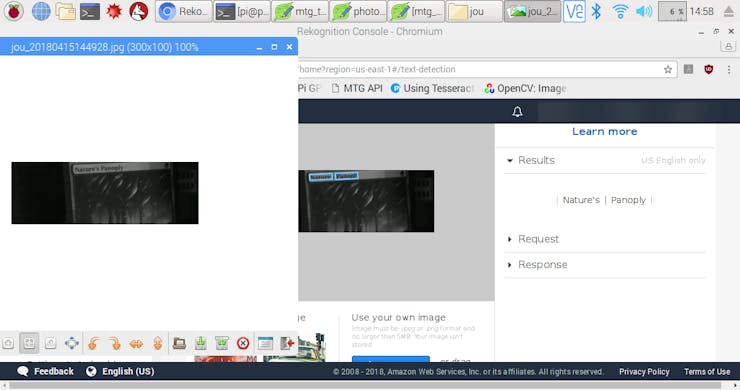This screenshot has width=740, height=390.
Task: Save the image with the green arrow icon
Action: (201, 343)
